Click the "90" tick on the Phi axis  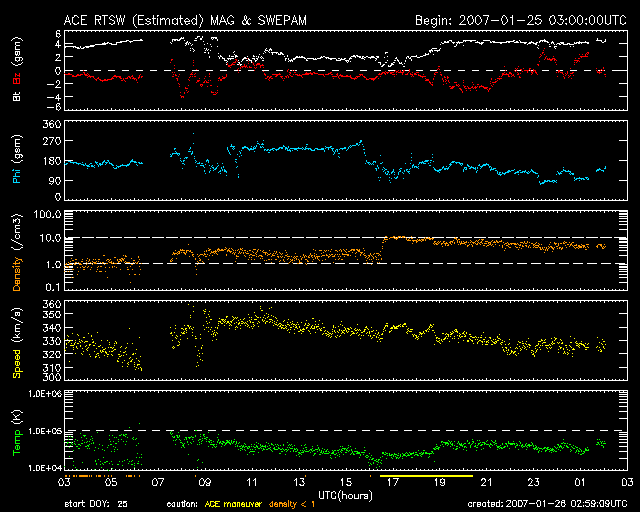pyautogui.click(x=55, y=180)
